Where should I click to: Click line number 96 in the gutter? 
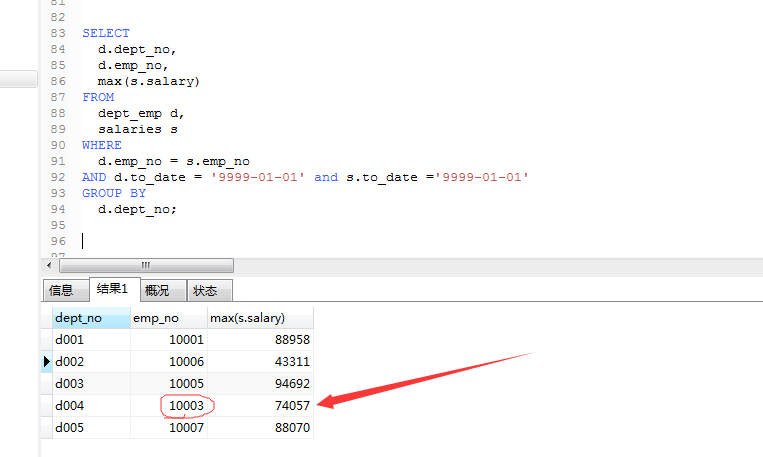click(58, 241)
